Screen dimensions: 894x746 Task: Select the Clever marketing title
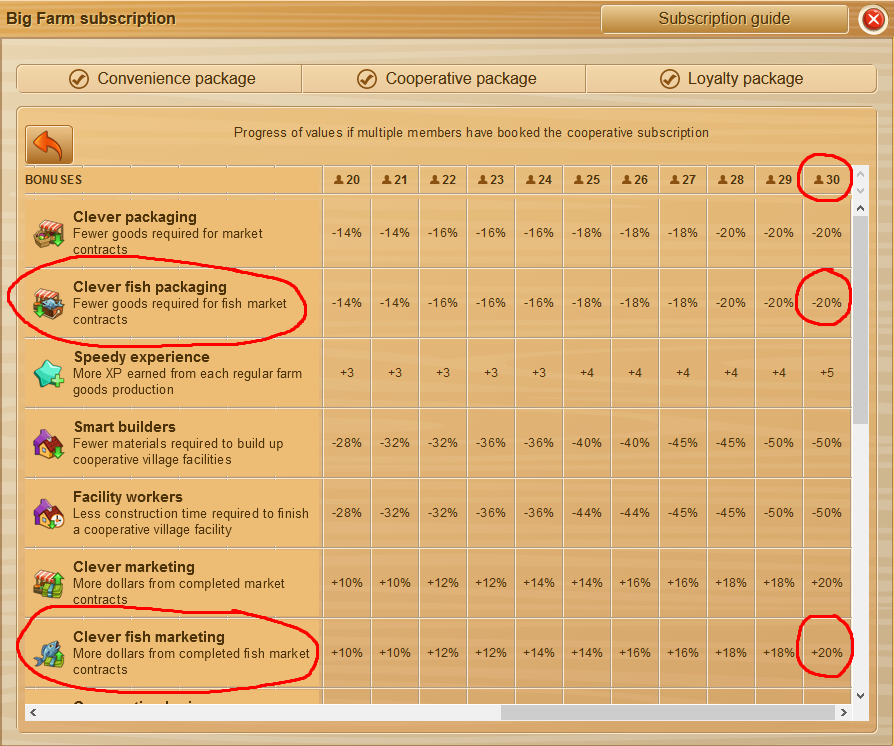(x=134, y=567)
